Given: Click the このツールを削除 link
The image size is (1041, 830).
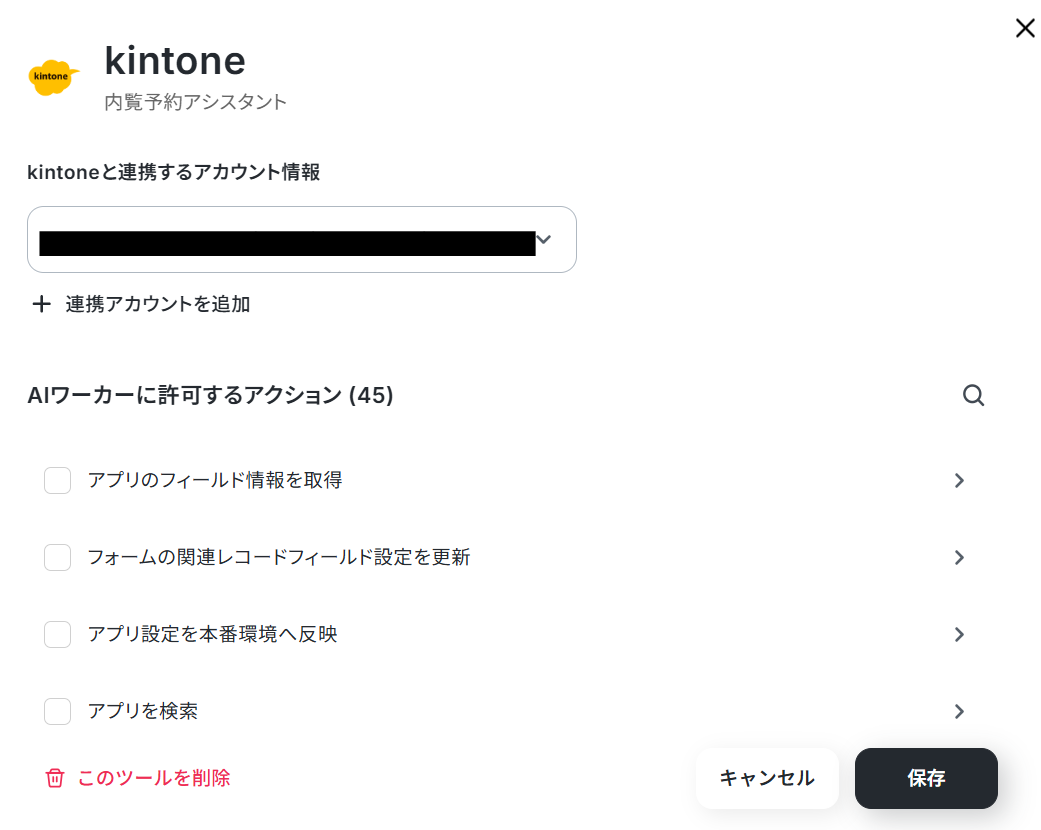Looking at the screenshot, I should click(x=154, y=778).
